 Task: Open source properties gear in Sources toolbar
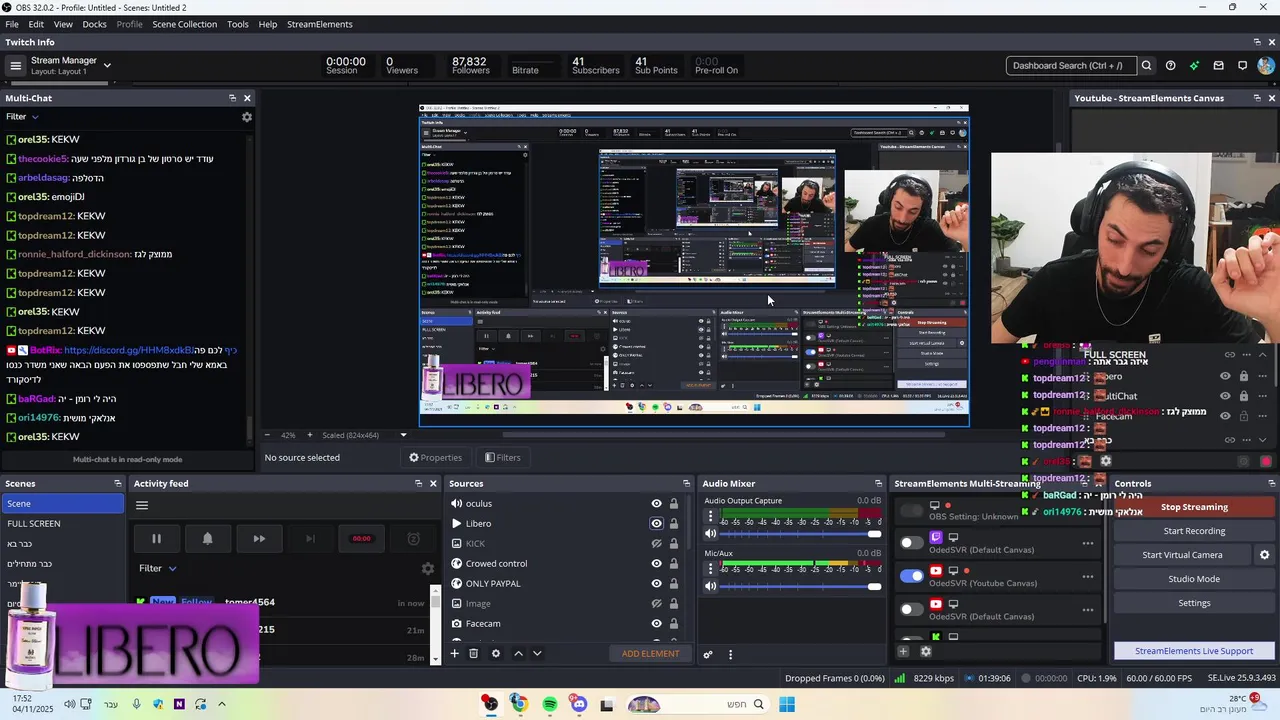(495, 654)
